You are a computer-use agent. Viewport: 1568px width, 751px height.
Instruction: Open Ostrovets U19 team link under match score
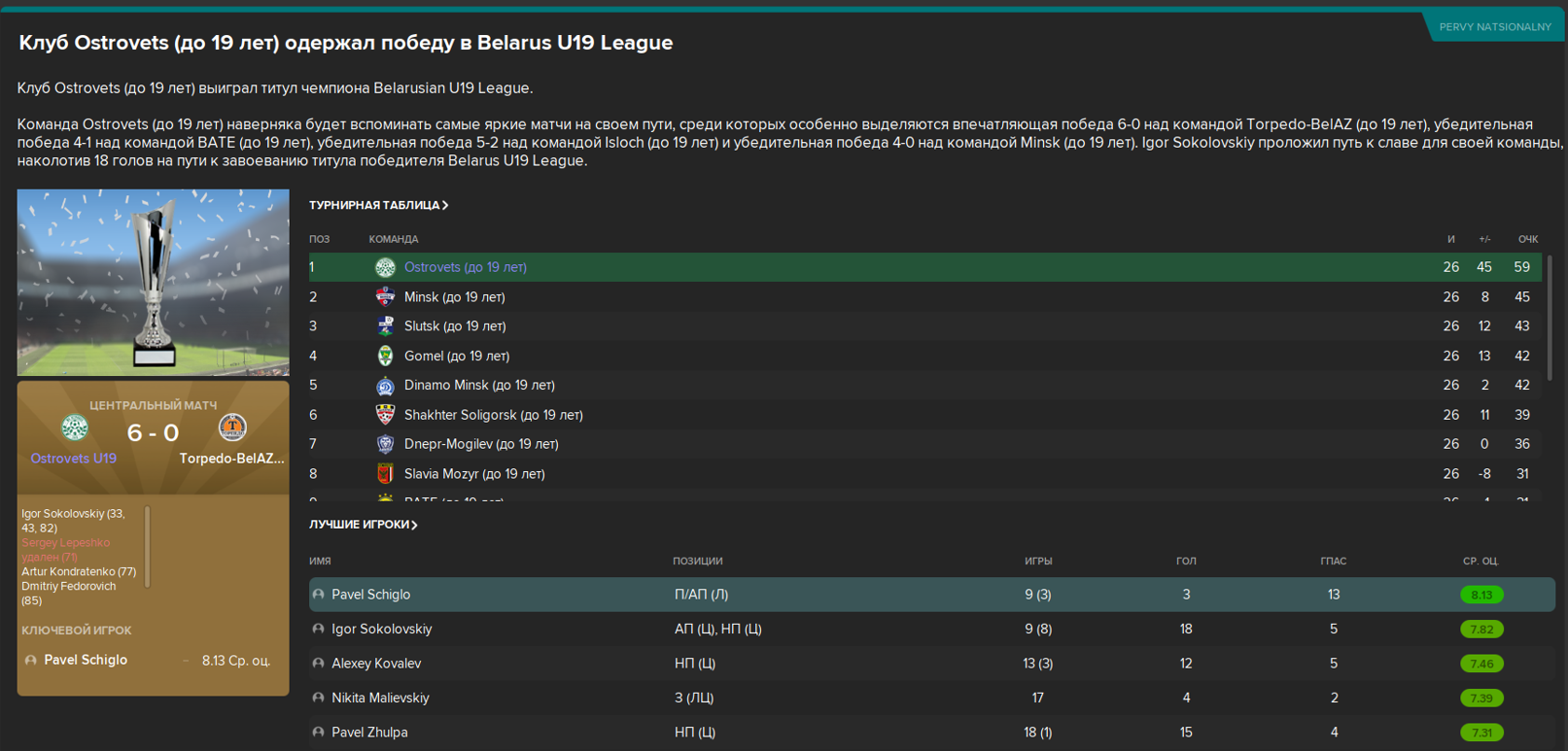click(x=74, y=459)
